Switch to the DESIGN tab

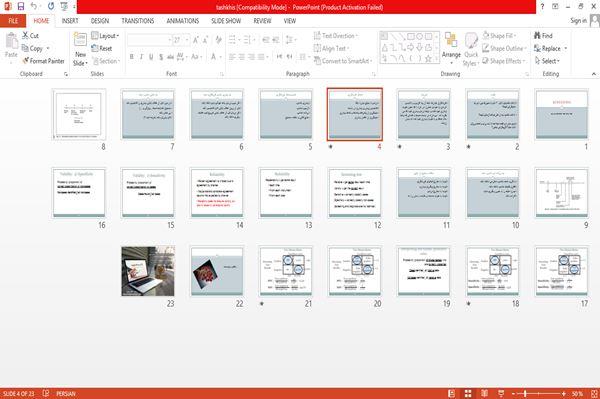100,21
